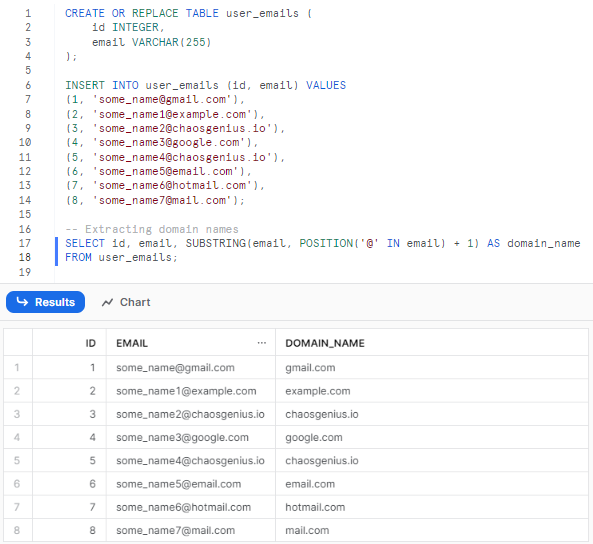Click the 'Extracting domain names' comment line
Image resolution: width=593 pixels, height=544 pixels.
[152, 229]
